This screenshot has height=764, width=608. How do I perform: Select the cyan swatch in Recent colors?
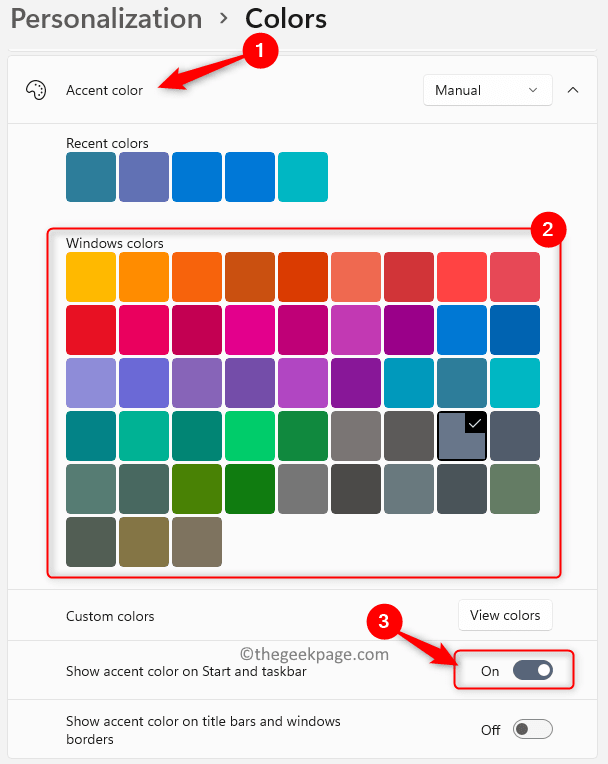pyautogui.click(x=303, y=177)
